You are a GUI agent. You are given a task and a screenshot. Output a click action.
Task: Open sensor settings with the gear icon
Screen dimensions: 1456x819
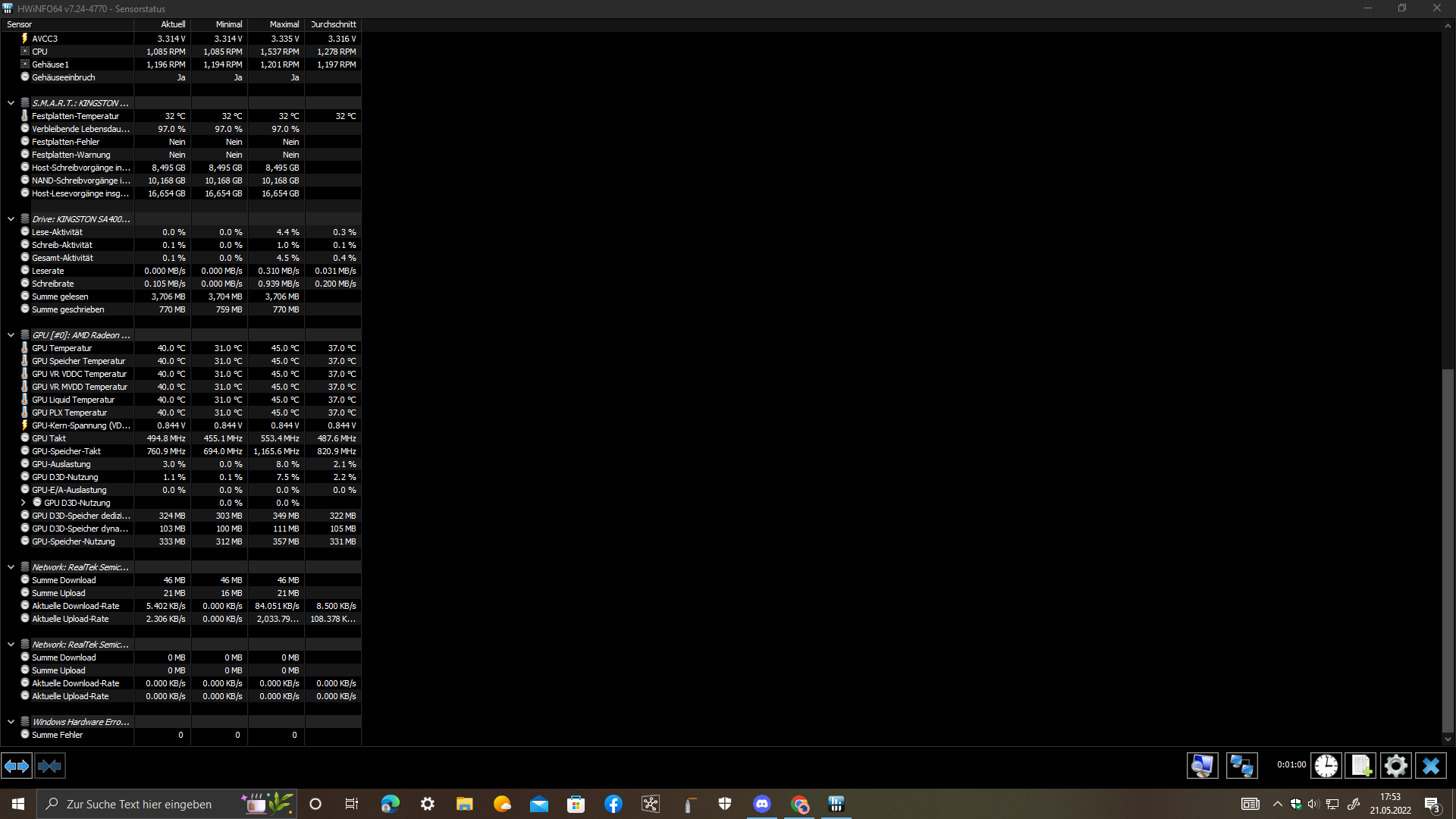(x=1395, y=766)
